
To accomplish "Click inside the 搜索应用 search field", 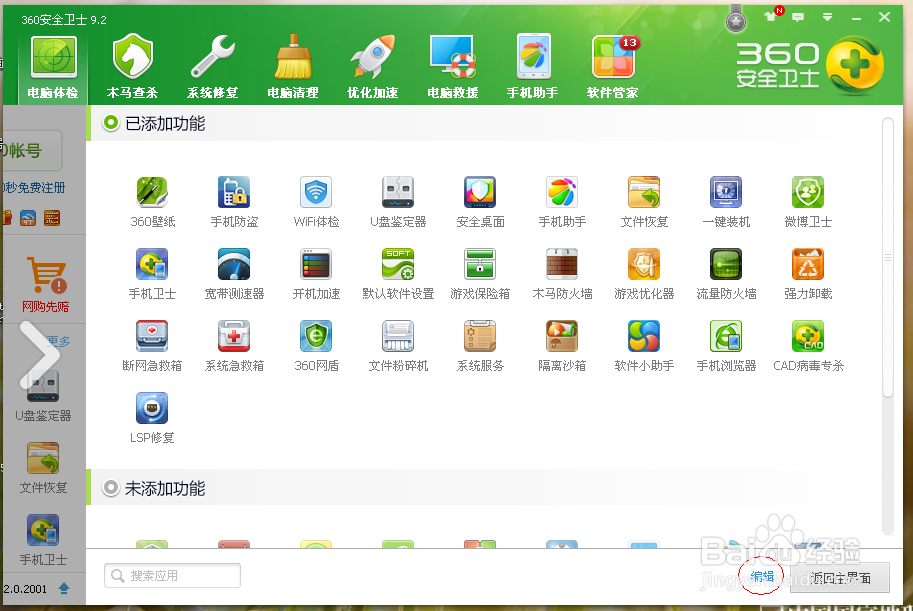I will pyautogui.click(x=170, y=575).
